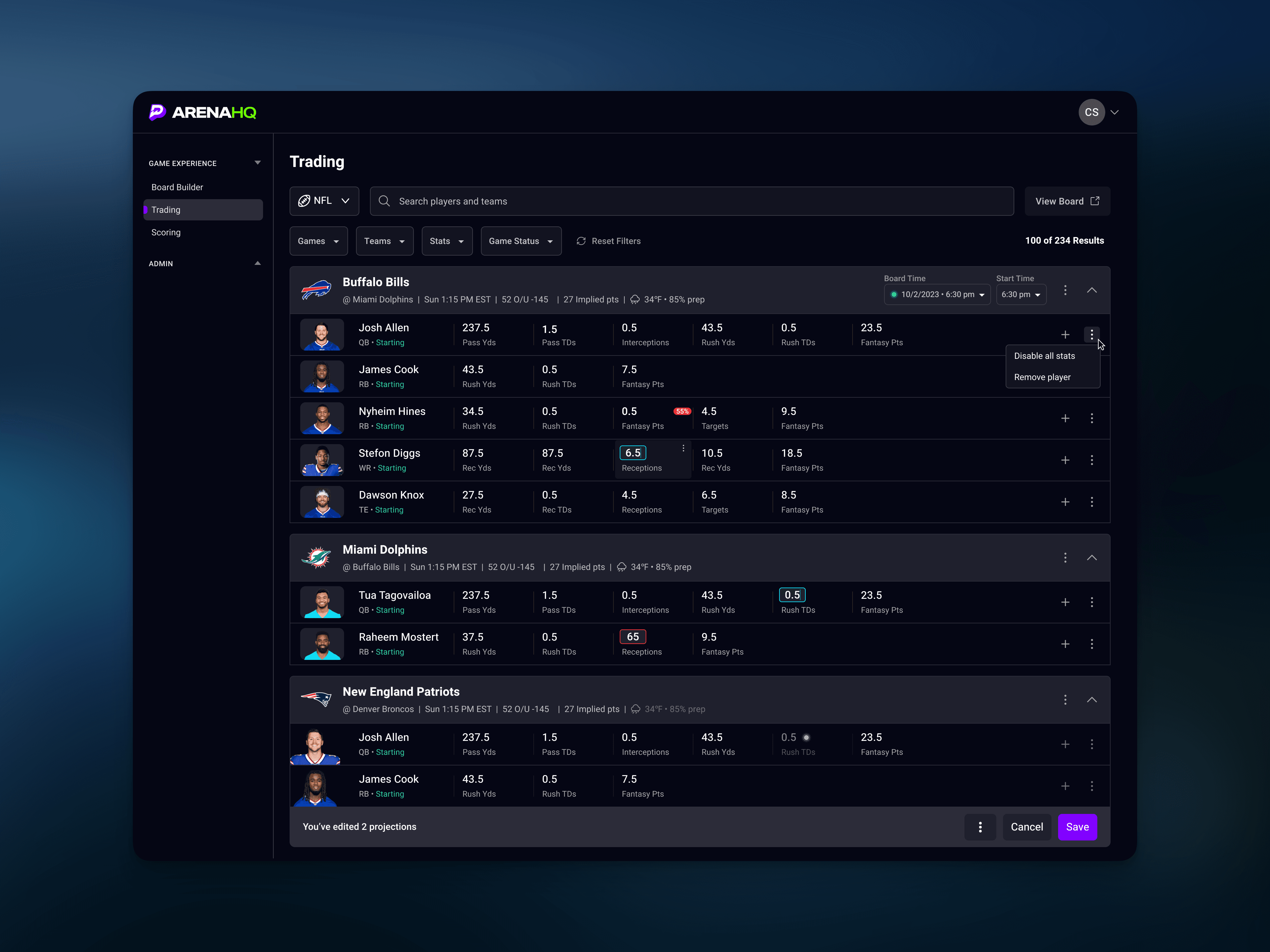This screenshot has height=952, width=1270.
Task: Add a stat for James Cook under Patriots
Action: click(1065, 786)
